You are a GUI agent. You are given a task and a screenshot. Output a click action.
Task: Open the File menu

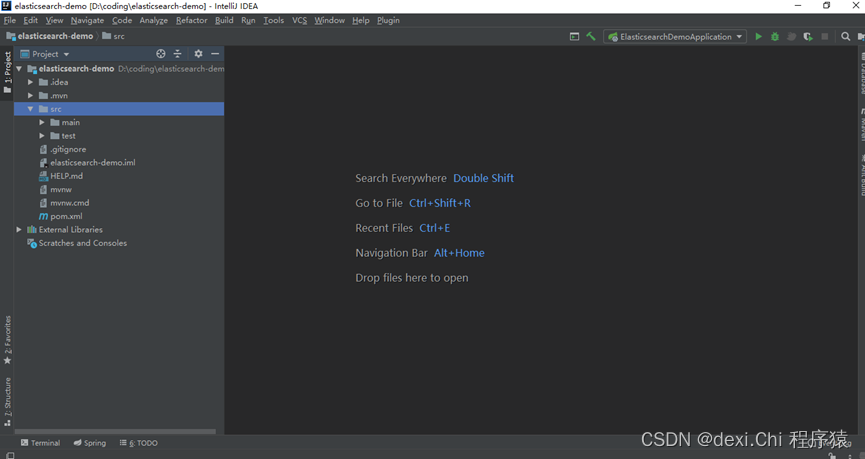[10, 20]
